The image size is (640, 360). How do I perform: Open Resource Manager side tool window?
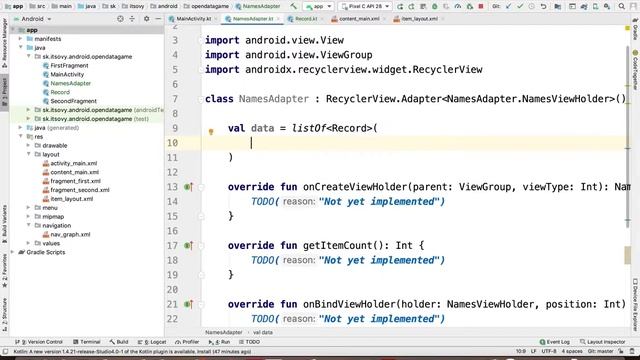4,43
